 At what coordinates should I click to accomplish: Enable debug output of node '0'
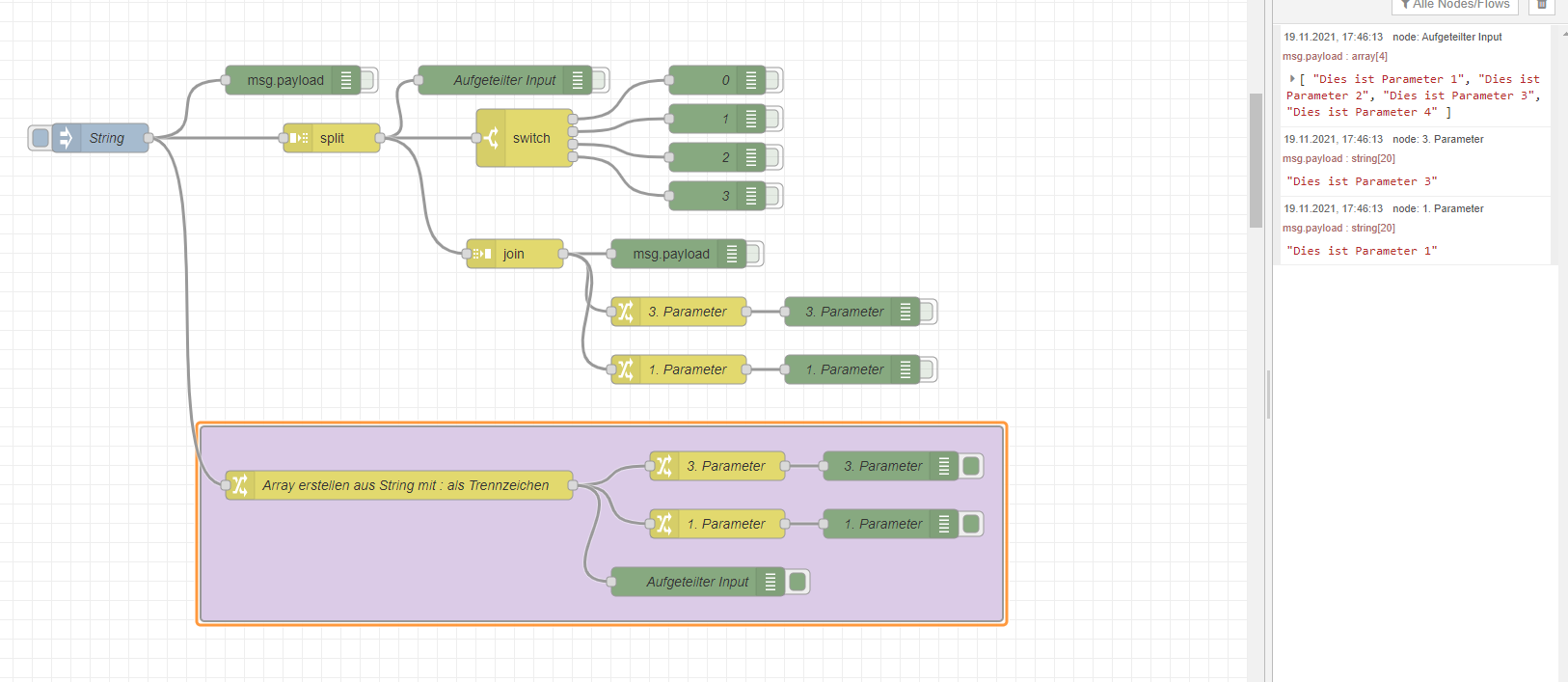coord(774,80)
